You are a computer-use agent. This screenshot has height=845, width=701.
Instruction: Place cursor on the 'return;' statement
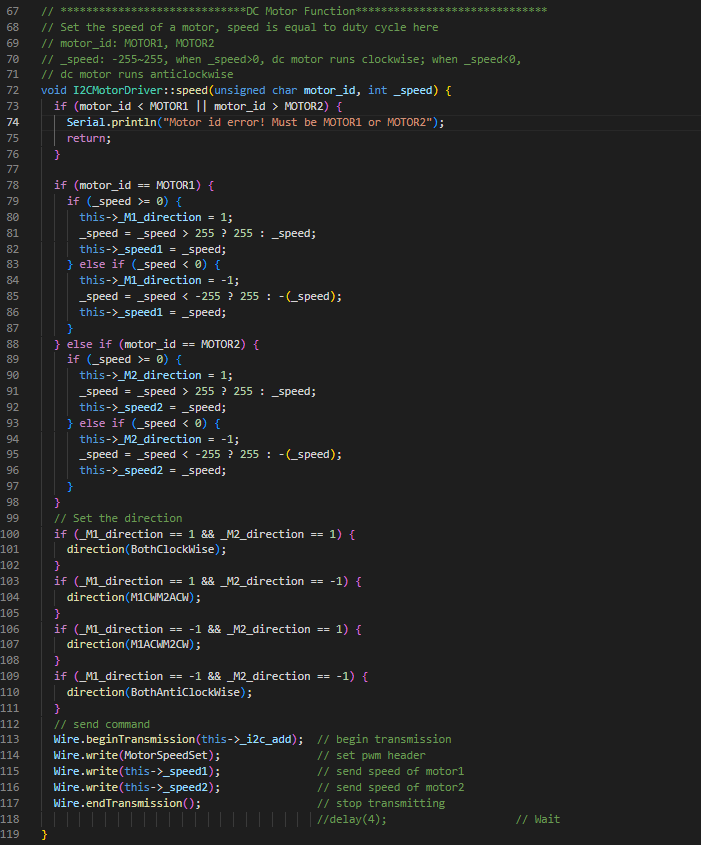click(x=89, y=138)
